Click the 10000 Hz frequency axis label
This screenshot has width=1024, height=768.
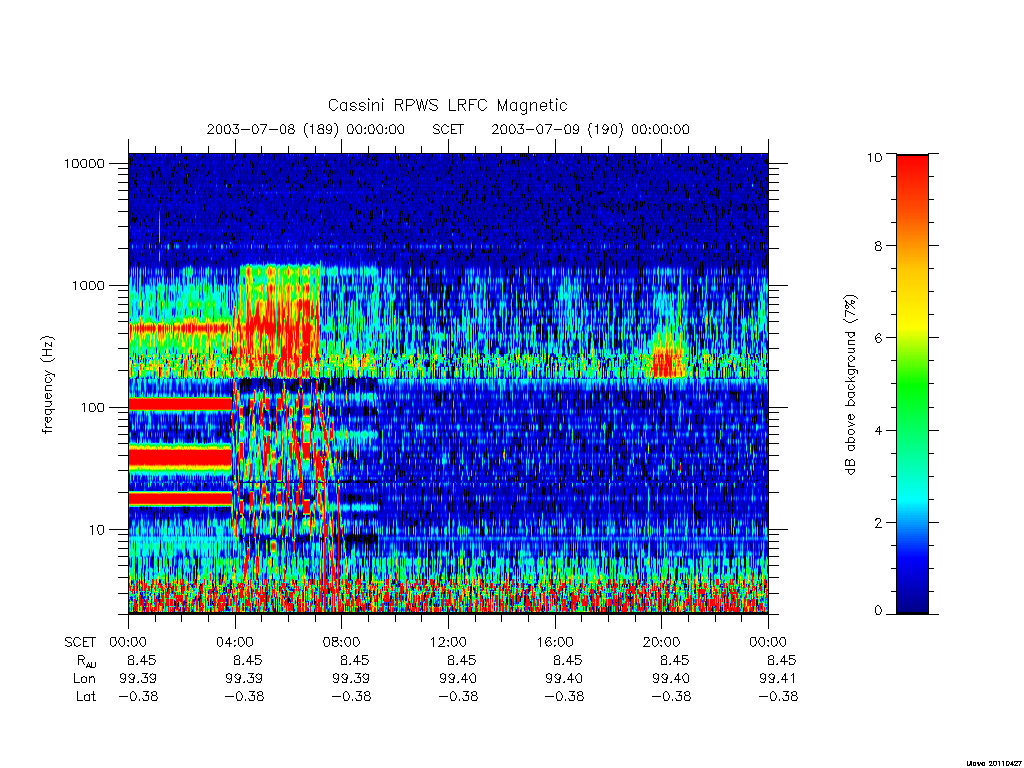click(84, 163)
